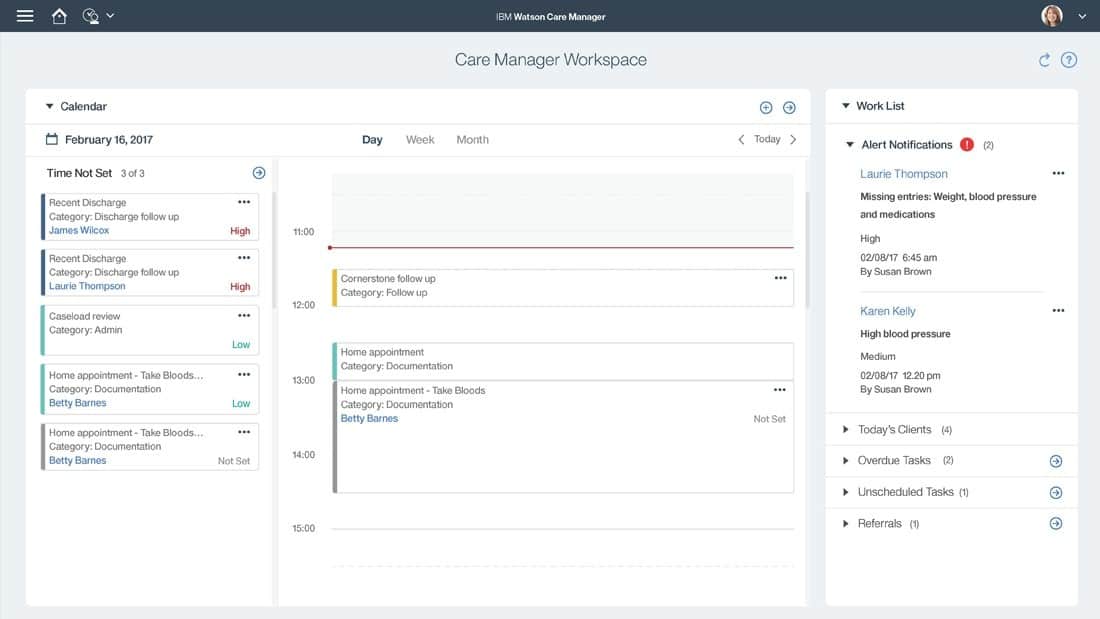Open the user profile avatar
Viewport: 1100px width, 619px height.
(x=1052, y=15)
